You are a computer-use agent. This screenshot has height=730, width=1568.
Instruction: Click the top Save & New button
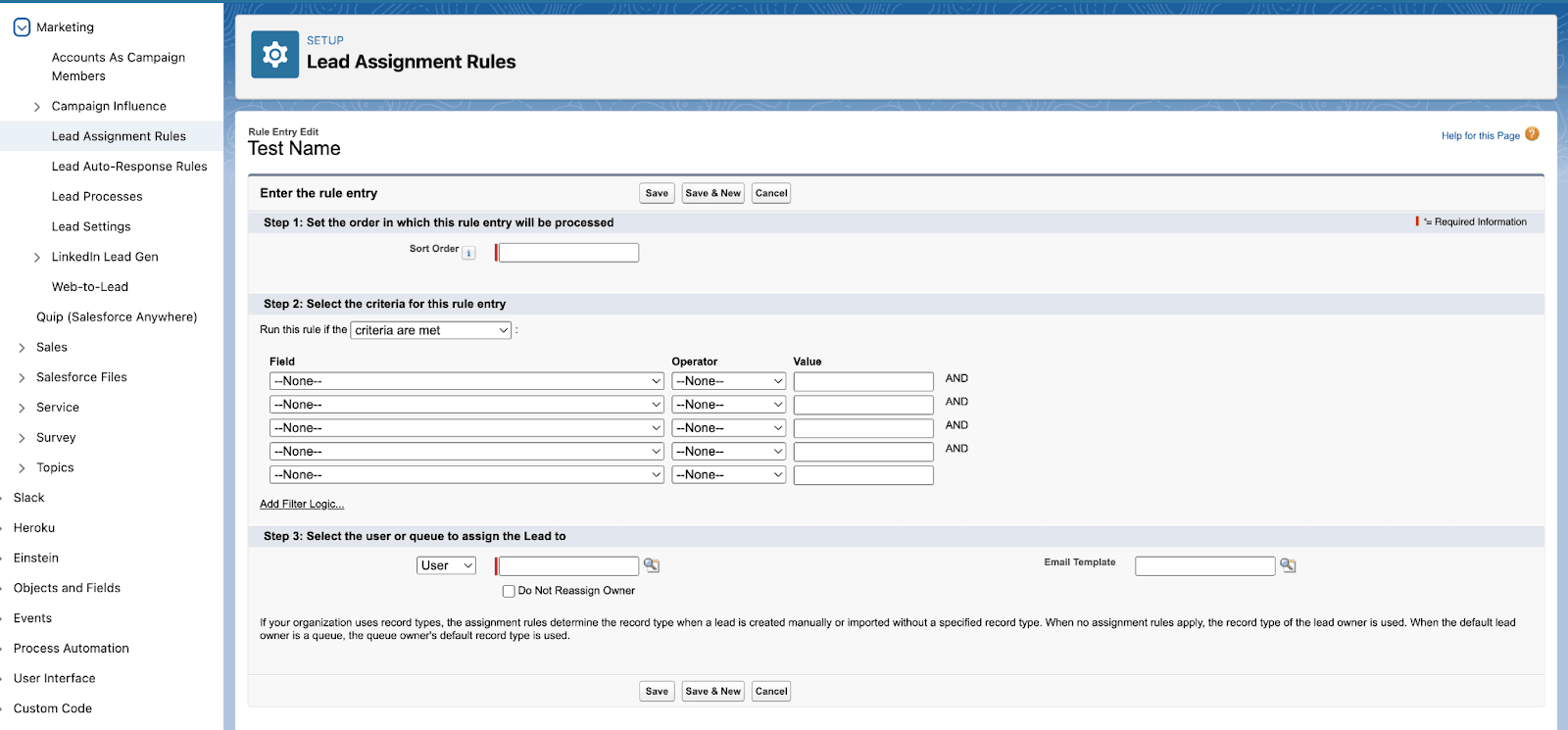(x=713, y=193)
